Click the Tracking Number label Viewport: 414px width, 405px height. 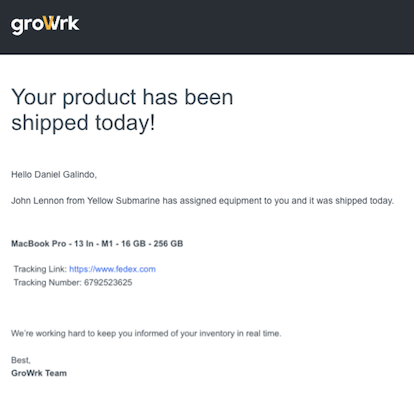pos(47,283)
